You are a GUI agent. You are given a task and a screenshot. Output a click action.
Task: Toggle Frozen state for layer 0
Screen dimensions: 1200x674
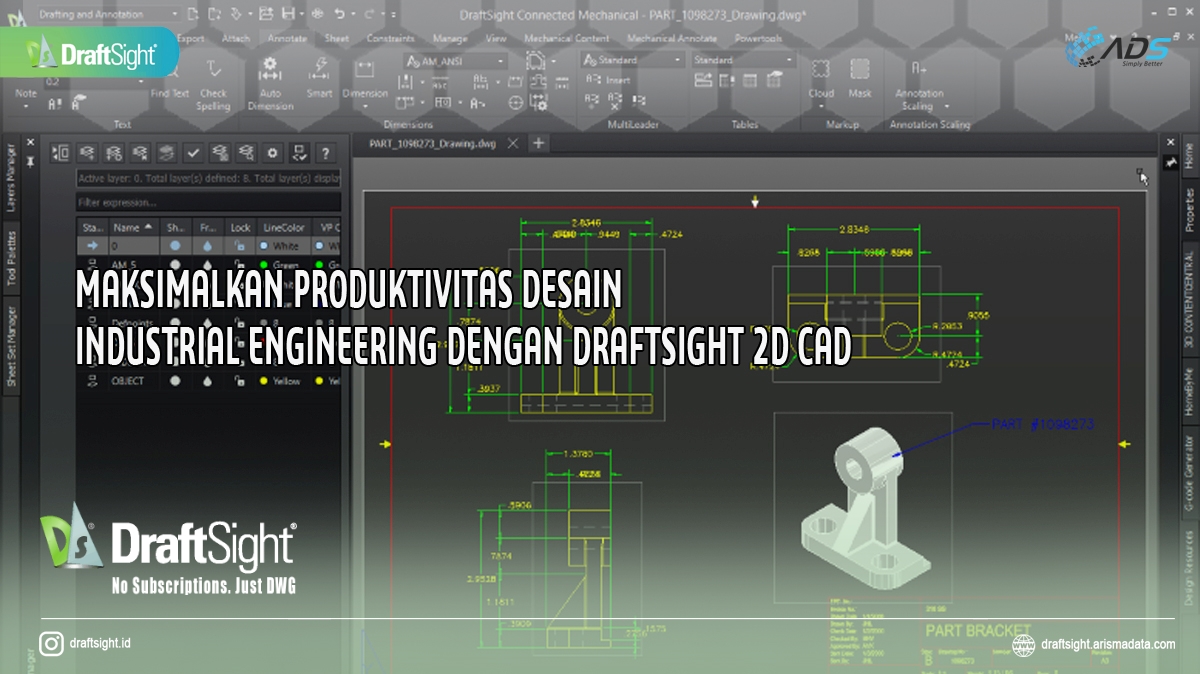click(207, 245)
